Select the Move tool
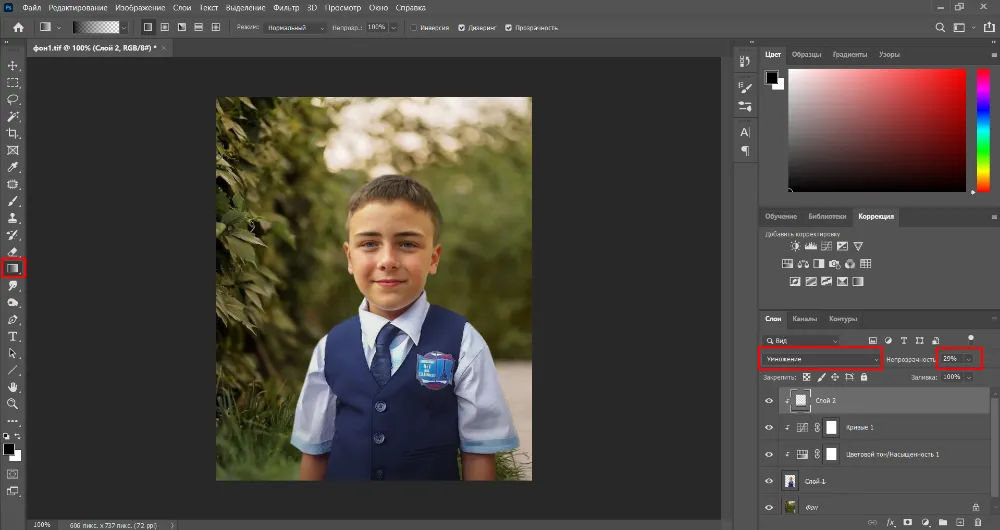1000x530 pixels. (13, 65)
